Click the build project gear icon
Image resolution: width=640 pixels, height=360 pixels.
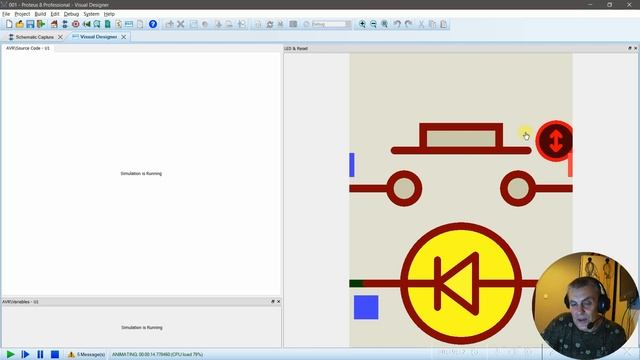(270, 24)
